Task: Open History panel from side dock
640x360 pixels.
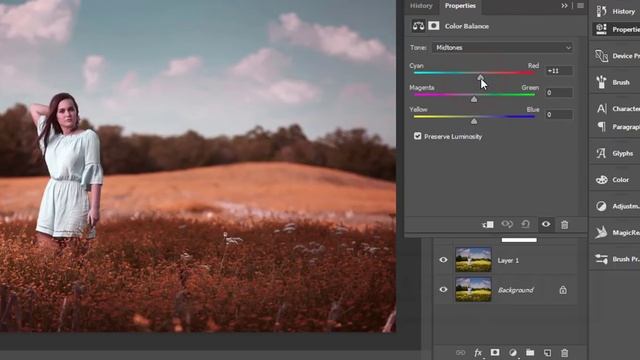Action: pos(616,11)
